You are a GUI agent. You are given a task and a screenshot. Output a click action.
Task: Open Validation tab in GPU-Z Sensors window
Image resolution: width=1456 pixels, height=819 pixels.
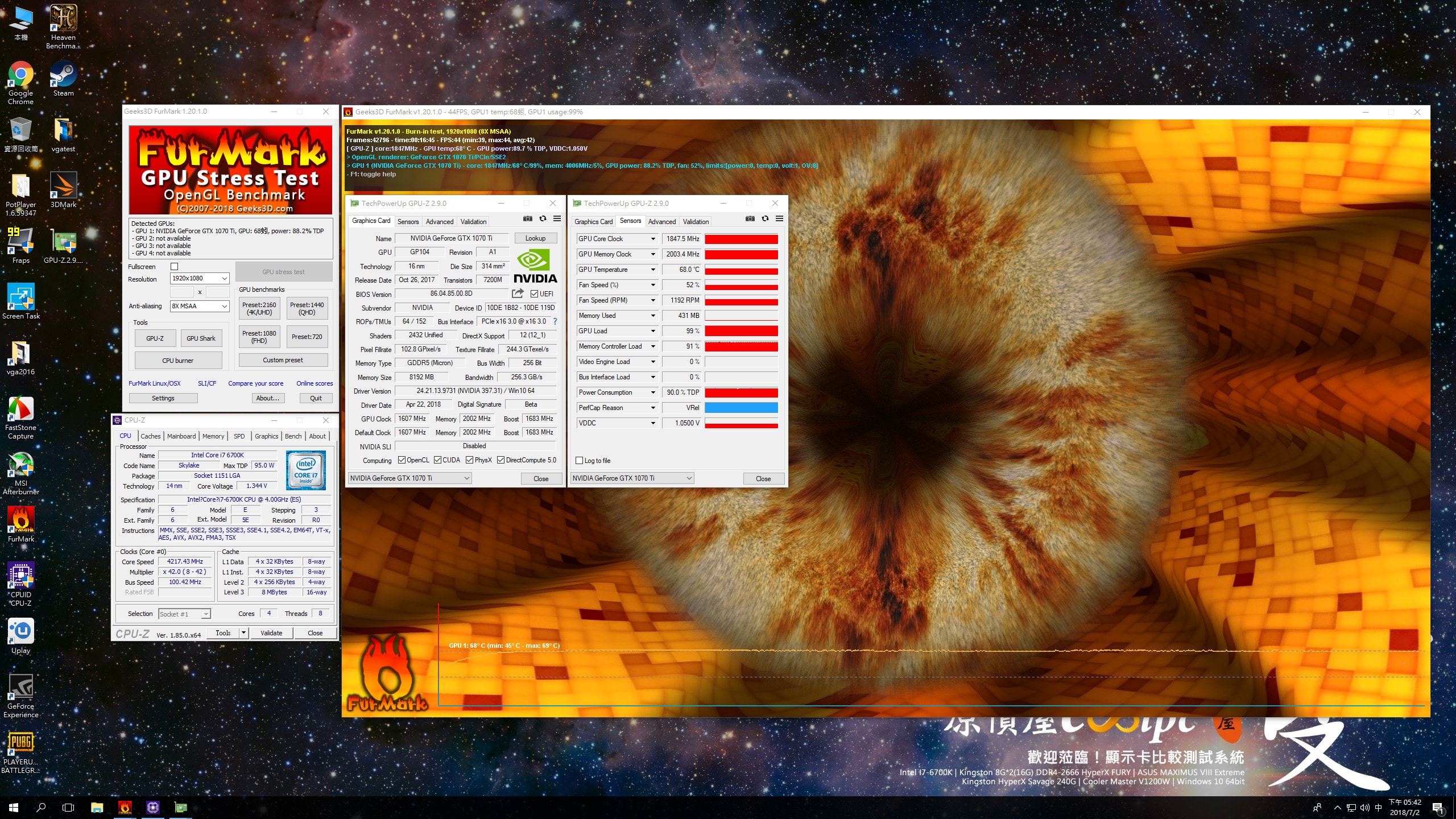click(x=696, y=222)
